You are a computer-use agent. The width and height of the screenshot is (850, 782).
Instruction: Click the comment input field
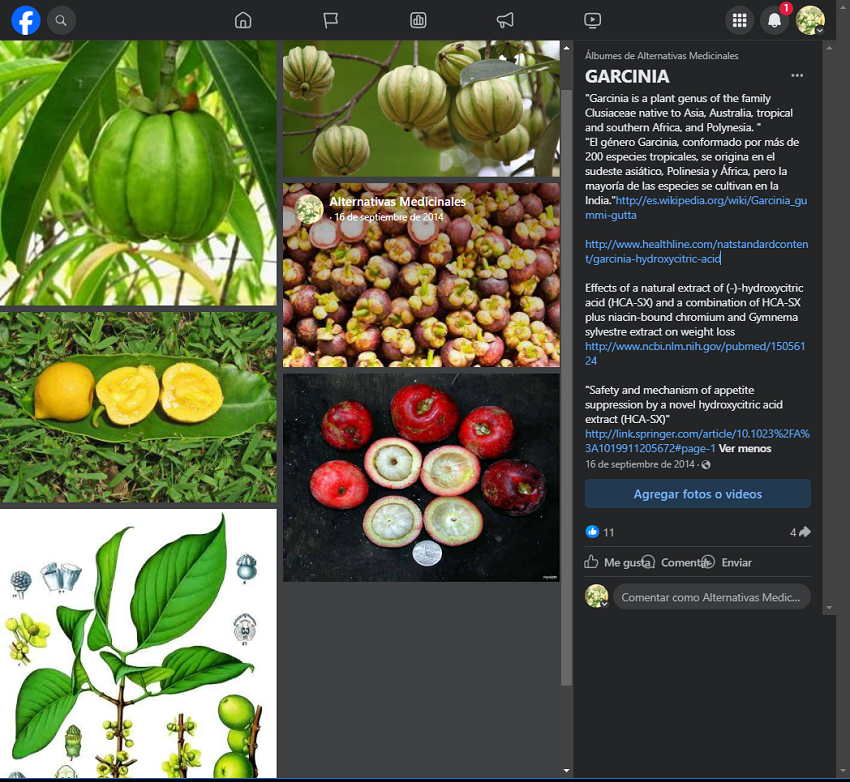(710, 597)
